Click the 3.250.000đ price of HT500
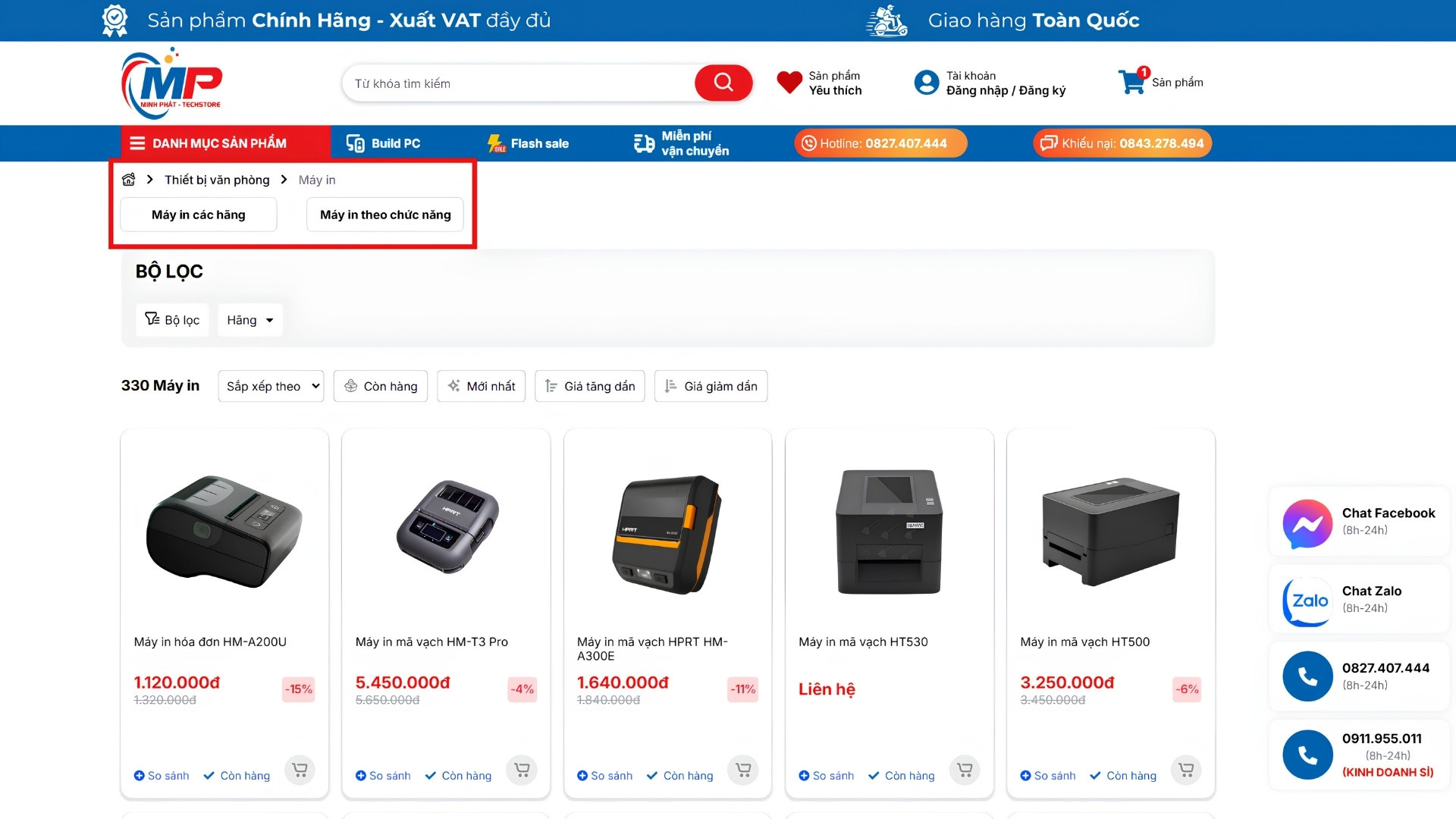The height and width of the screenshot is (819, 1456). [1067, 682]
